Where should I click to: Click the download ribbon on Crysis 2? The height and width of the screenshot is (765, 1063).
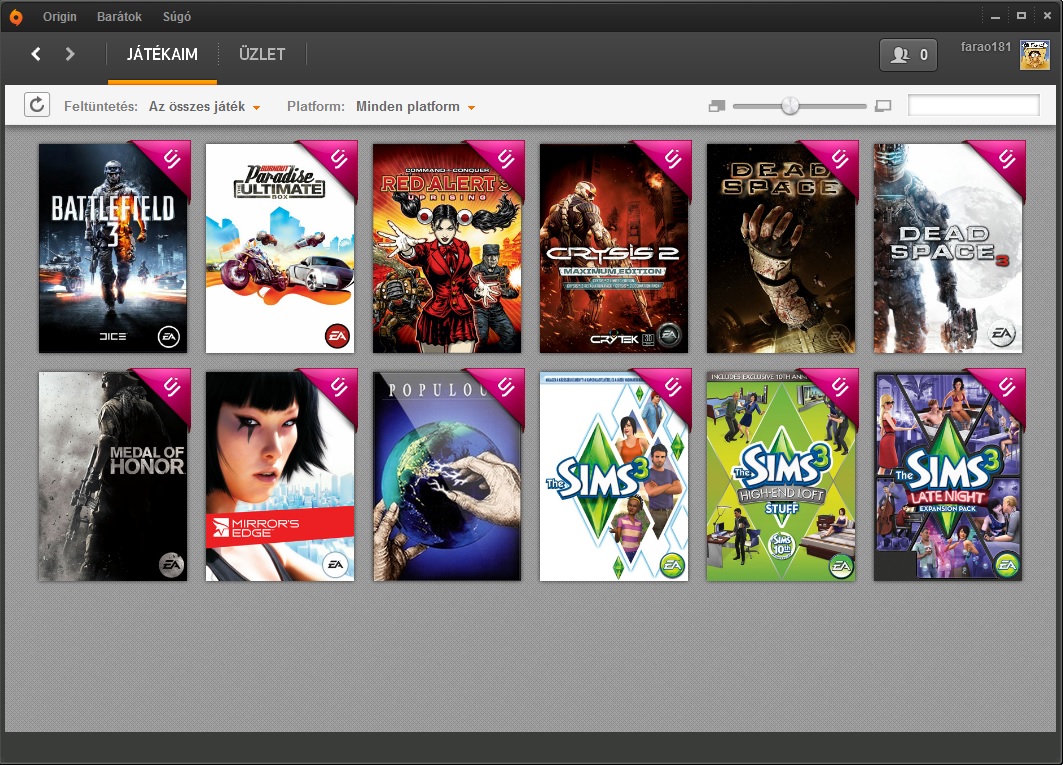click(669, 163)
